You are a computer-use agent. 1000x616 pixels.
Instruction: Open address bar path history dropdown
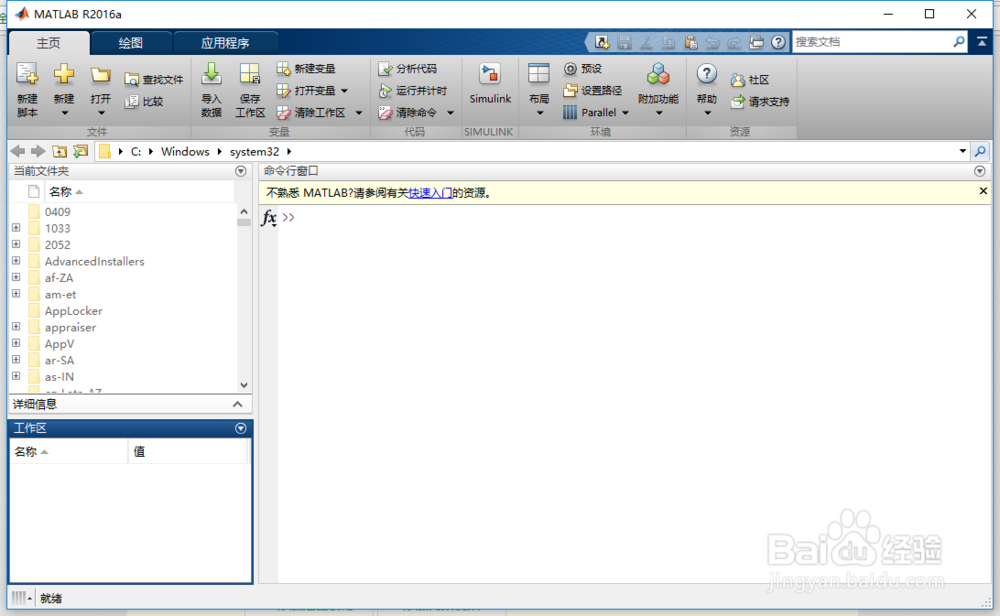click(962, 151)
